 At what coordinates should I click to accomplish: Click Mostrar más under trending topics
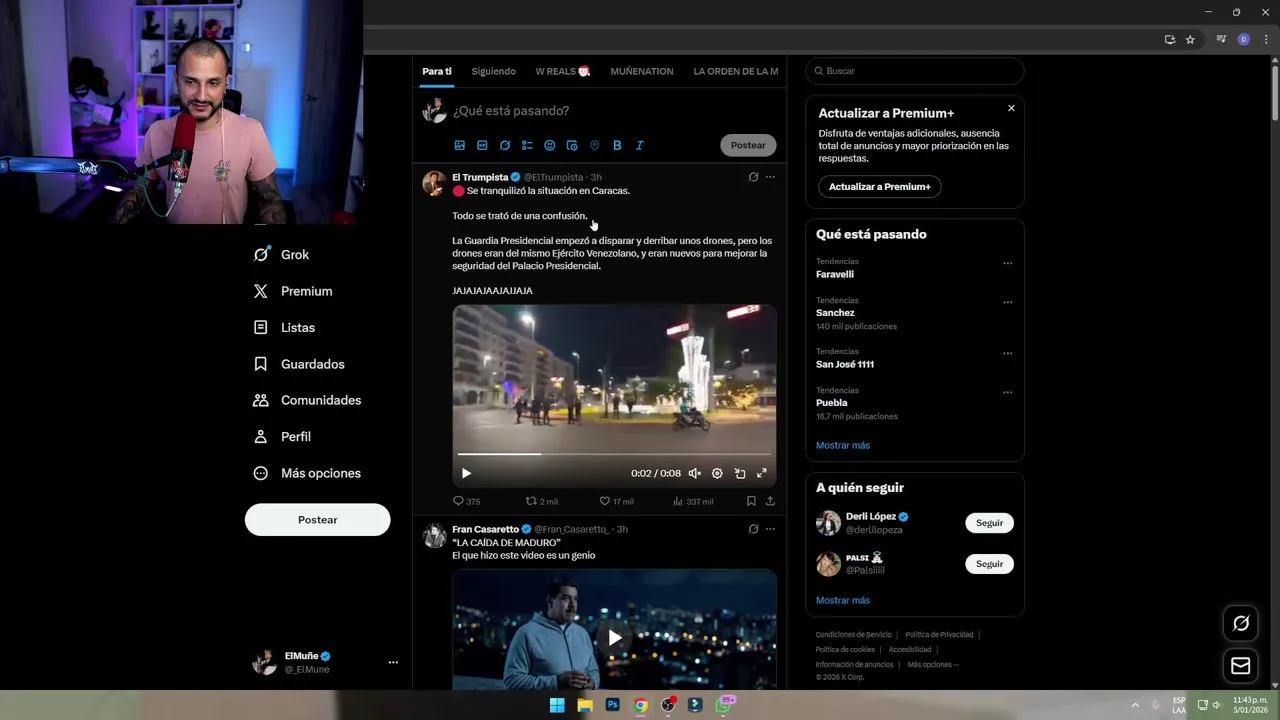(843, 445)
